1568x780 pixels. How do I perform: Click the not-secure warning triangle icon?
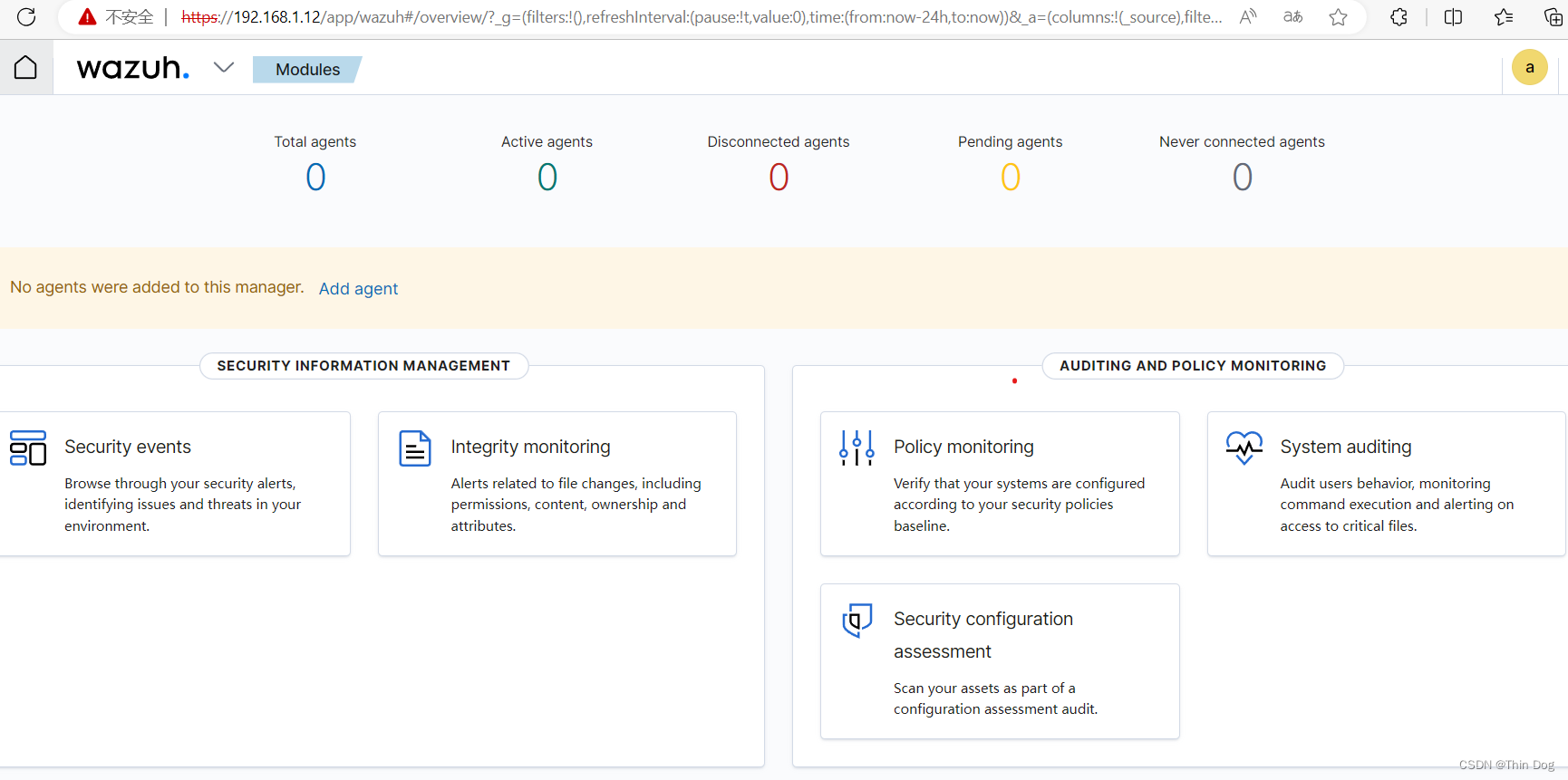pos(87,16)
